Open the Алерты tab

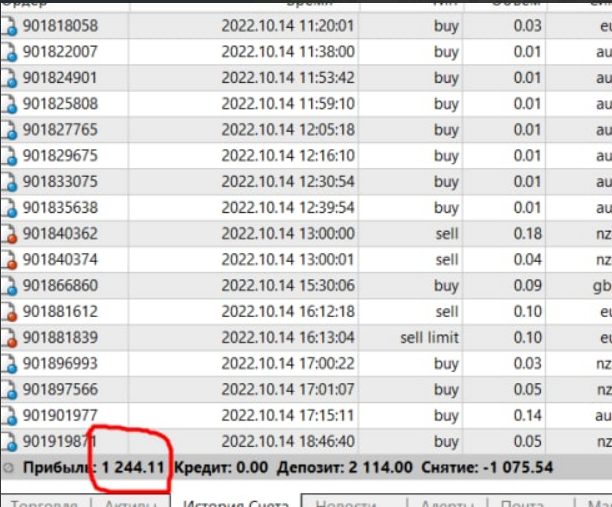tap(447, 503)
